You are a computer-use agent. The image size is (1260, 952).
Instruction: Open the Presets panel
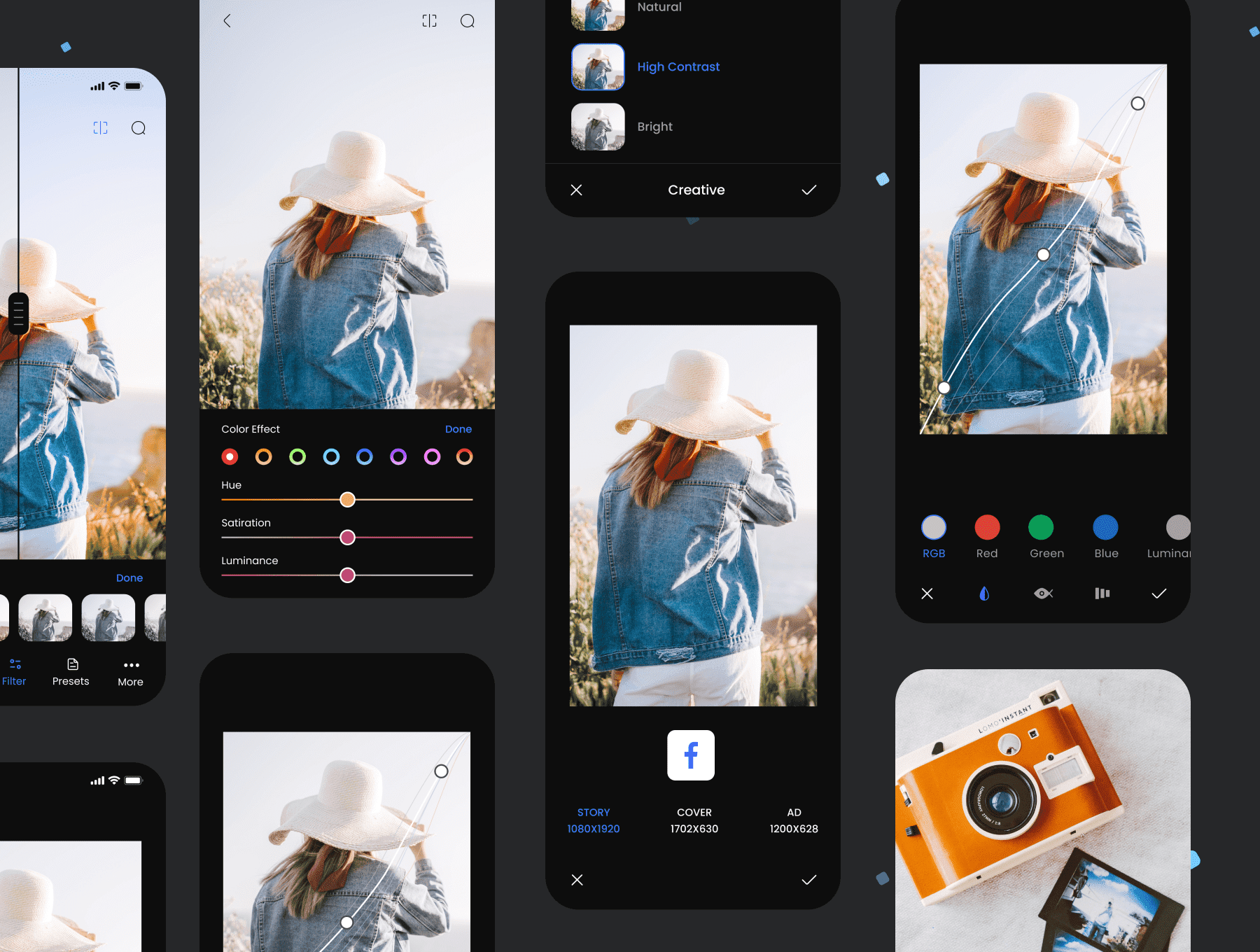71,672
